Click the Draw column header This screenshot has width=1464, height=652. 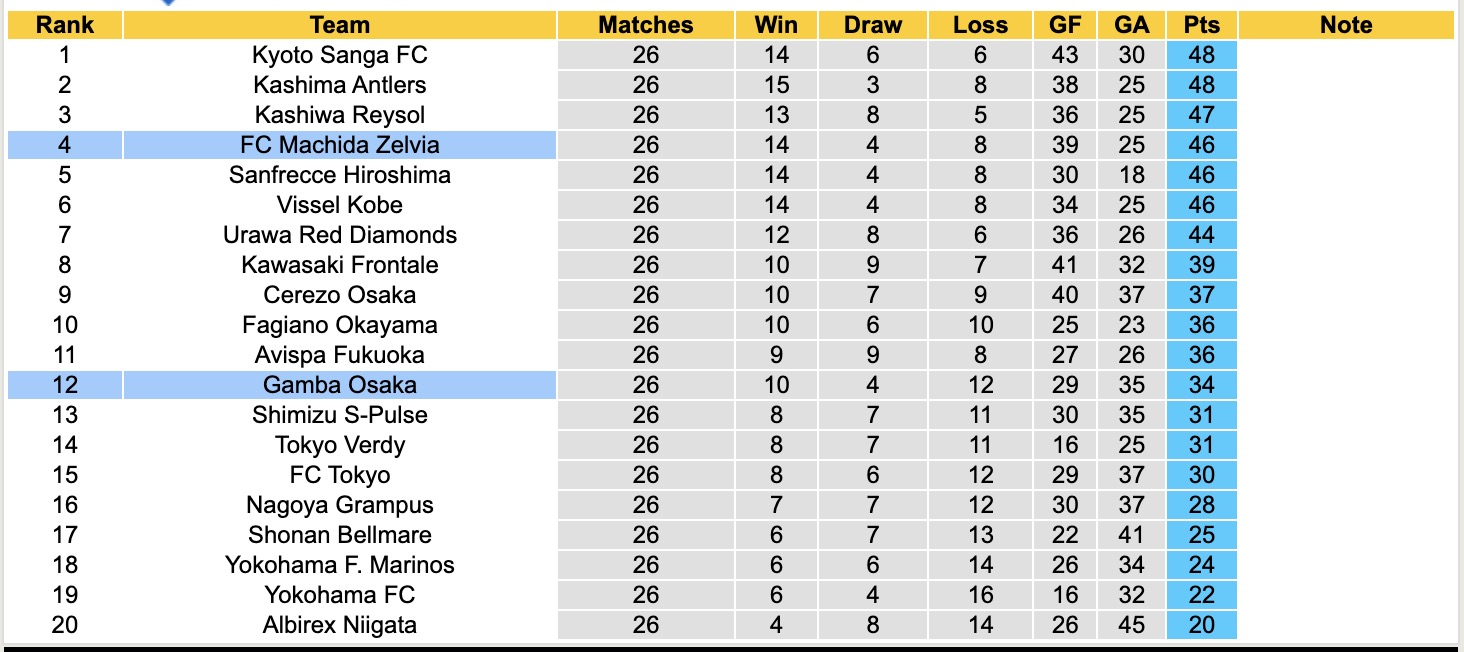point(872,25)
